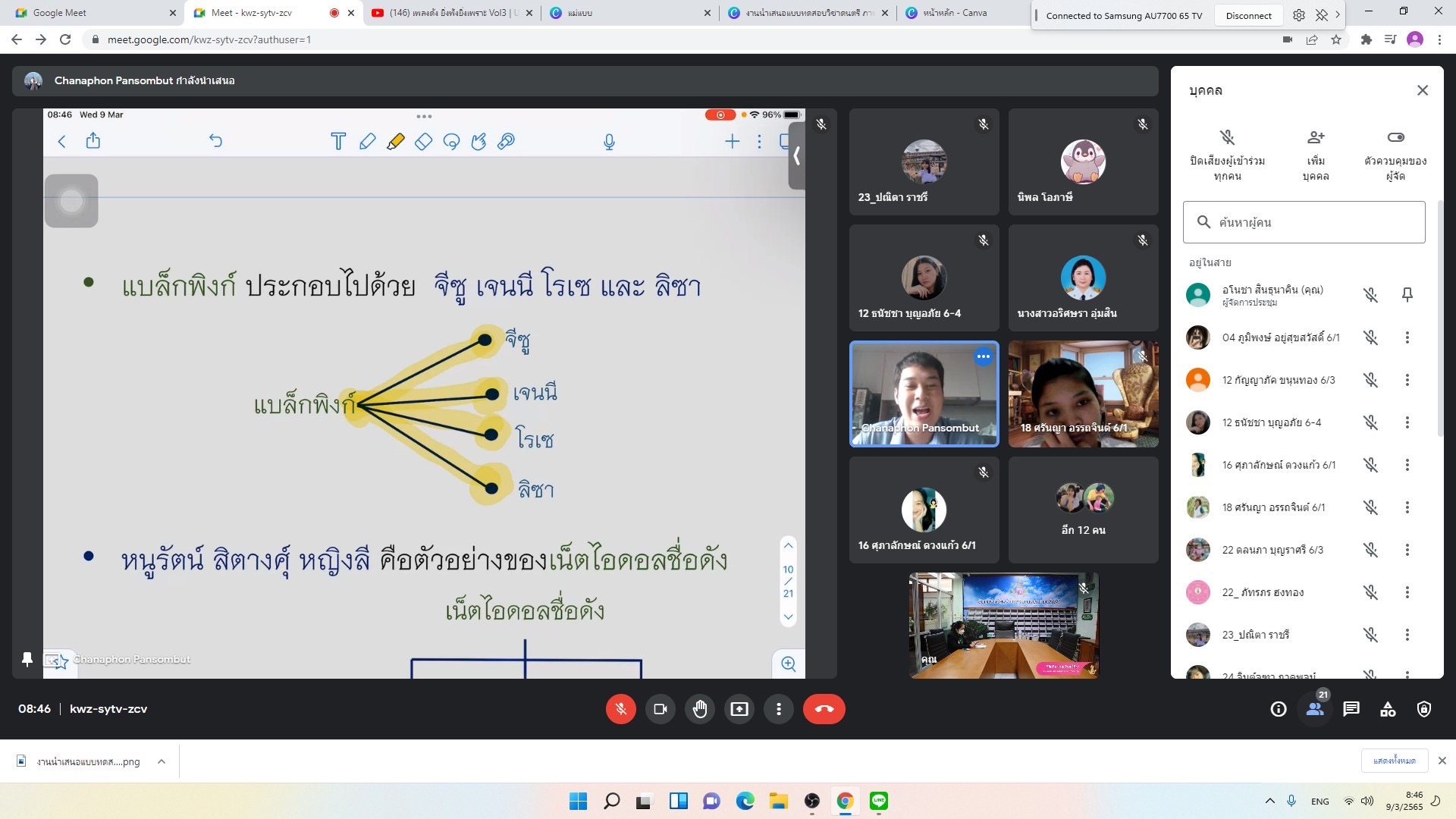Image resolution: width=1456 pixels, height=819 pixels.
Task: Switch to the Google Meet browser tab
Action: [89, 13]
